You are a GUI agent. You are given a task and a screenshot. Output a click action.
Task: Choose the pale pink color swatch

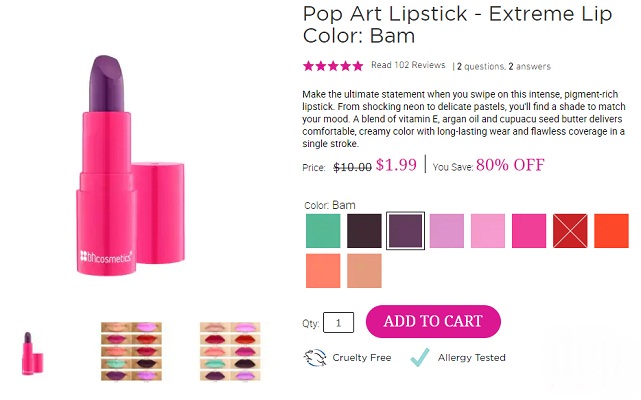coord(487,231)
